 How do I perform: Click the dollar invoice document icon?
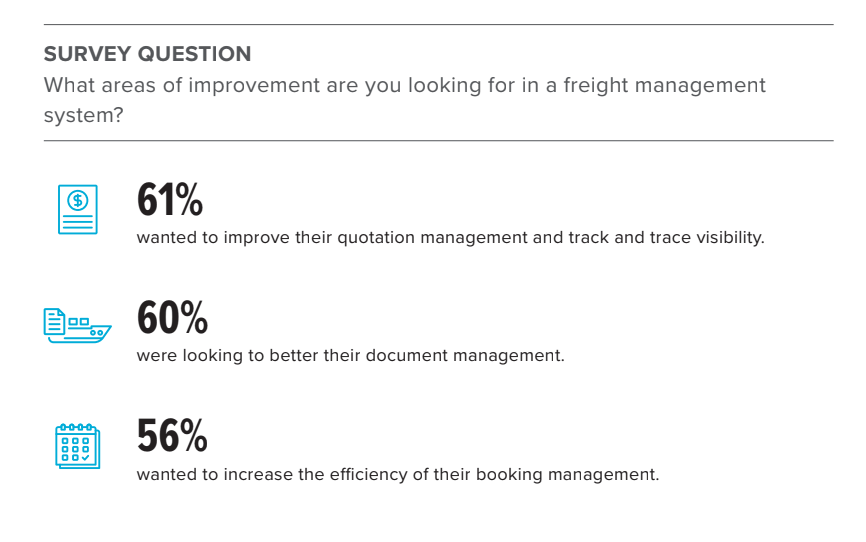[x=78, y=209]
